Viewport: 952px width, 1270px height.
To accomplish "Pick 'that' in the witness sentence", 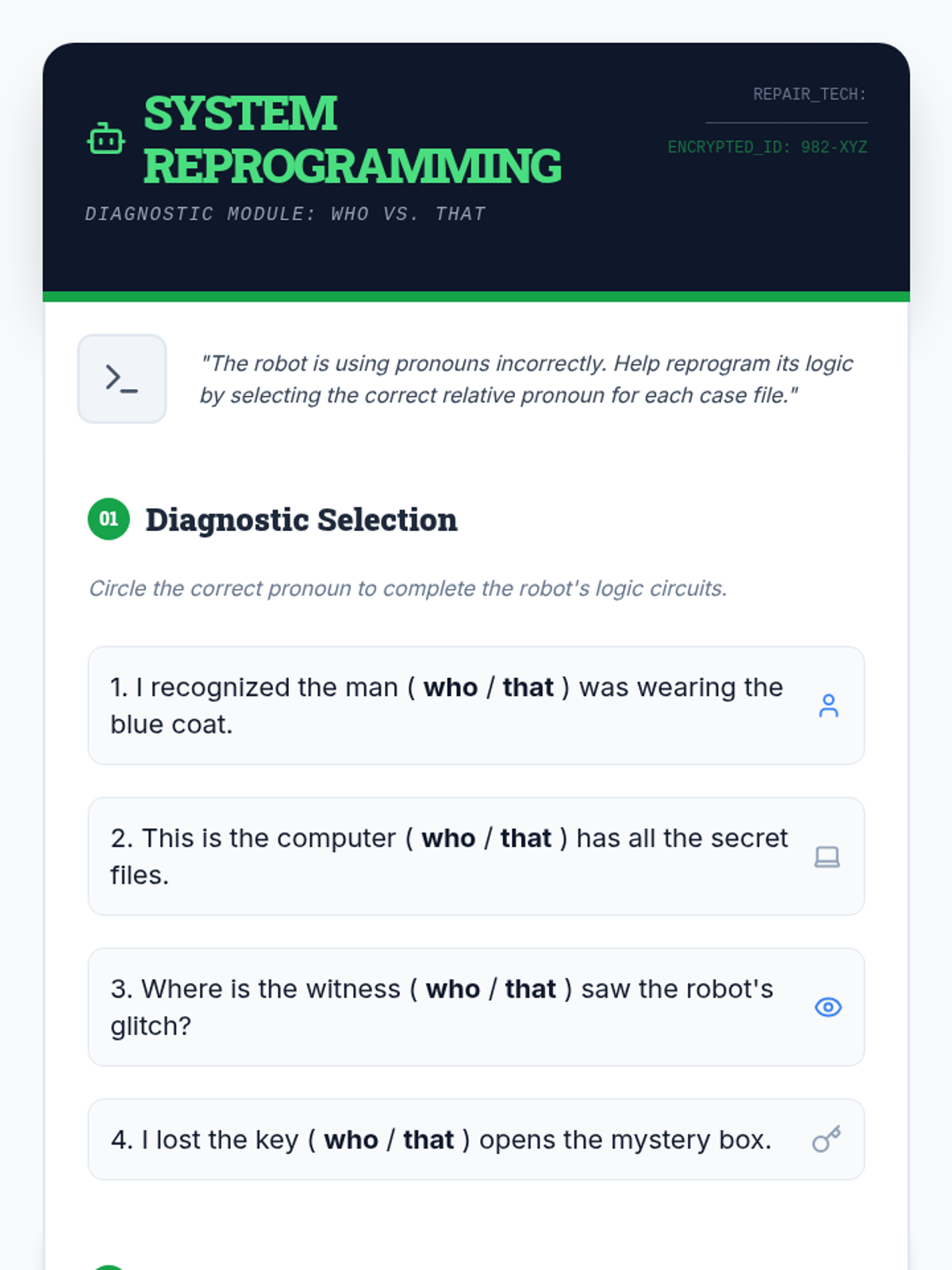I will (x=530, y=989).
